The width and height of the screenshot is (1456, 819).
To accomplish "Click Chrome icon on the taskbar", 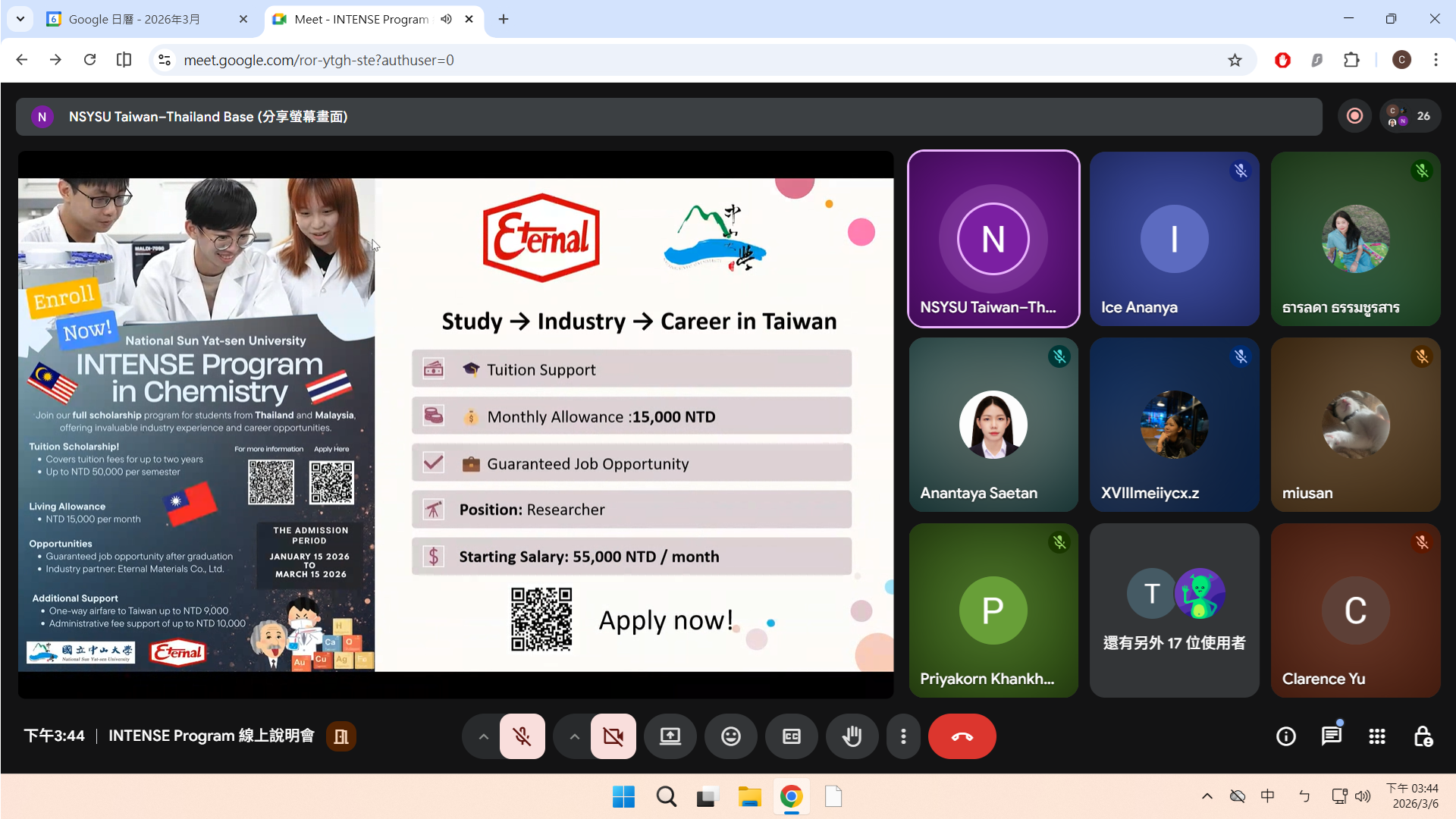I will (x=791, y=797).
